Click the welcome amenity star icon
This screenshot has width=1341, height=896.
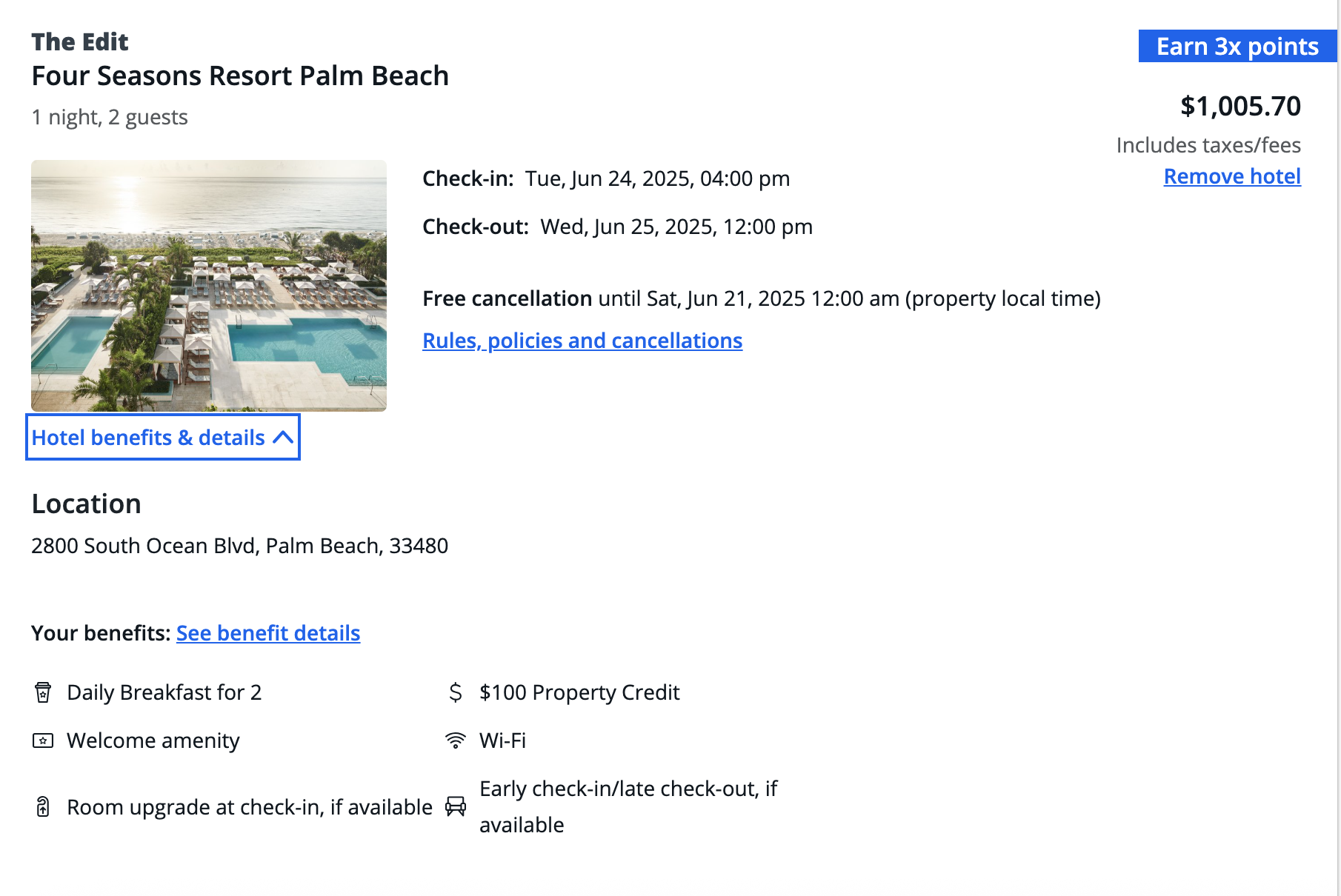(43, 740)
